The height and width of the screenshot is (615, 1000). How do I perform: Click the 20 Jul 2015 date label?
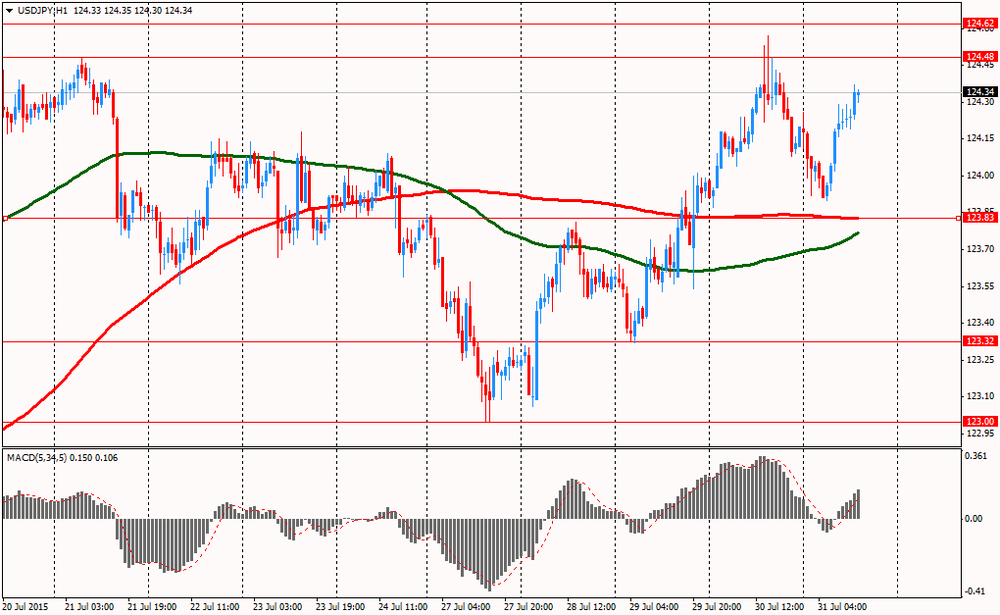(26, 607)
